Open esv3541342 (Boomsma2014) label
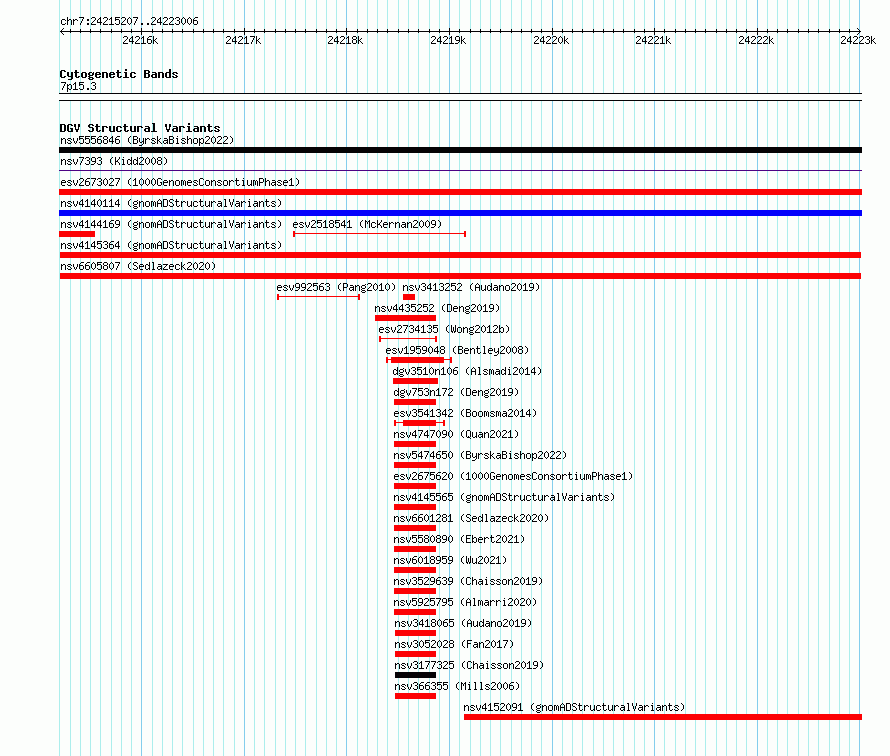 (465, 413)
